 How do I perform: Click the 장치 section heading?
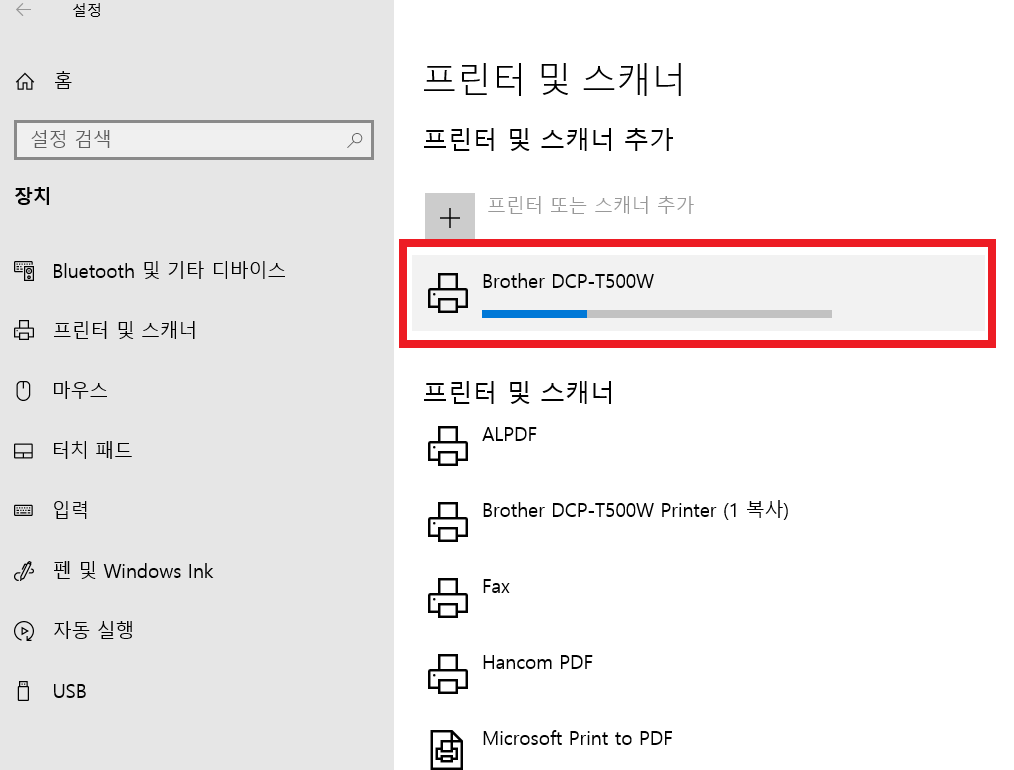pos(32,196)
